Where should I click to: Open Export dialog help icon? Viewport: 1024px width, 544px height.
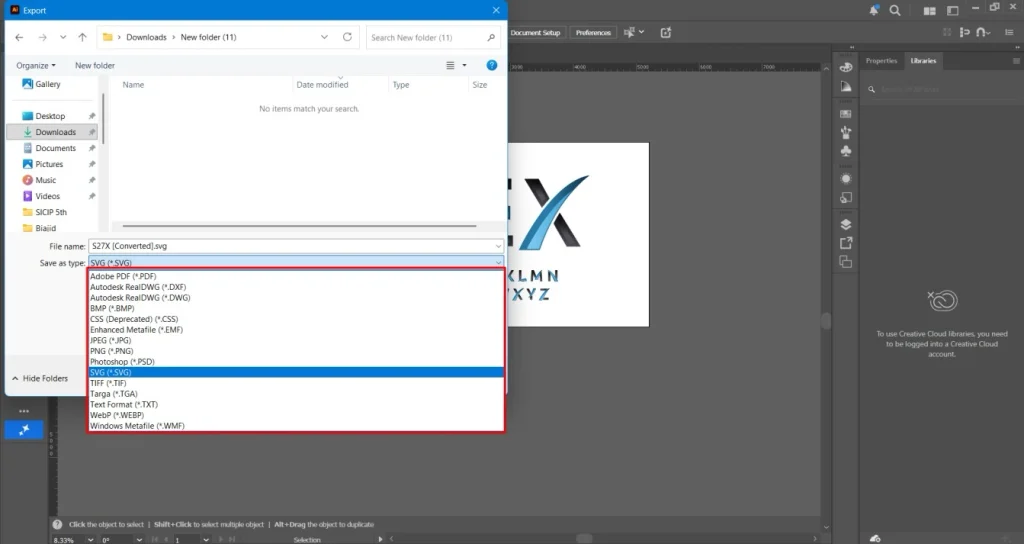(x=492, y=65)
